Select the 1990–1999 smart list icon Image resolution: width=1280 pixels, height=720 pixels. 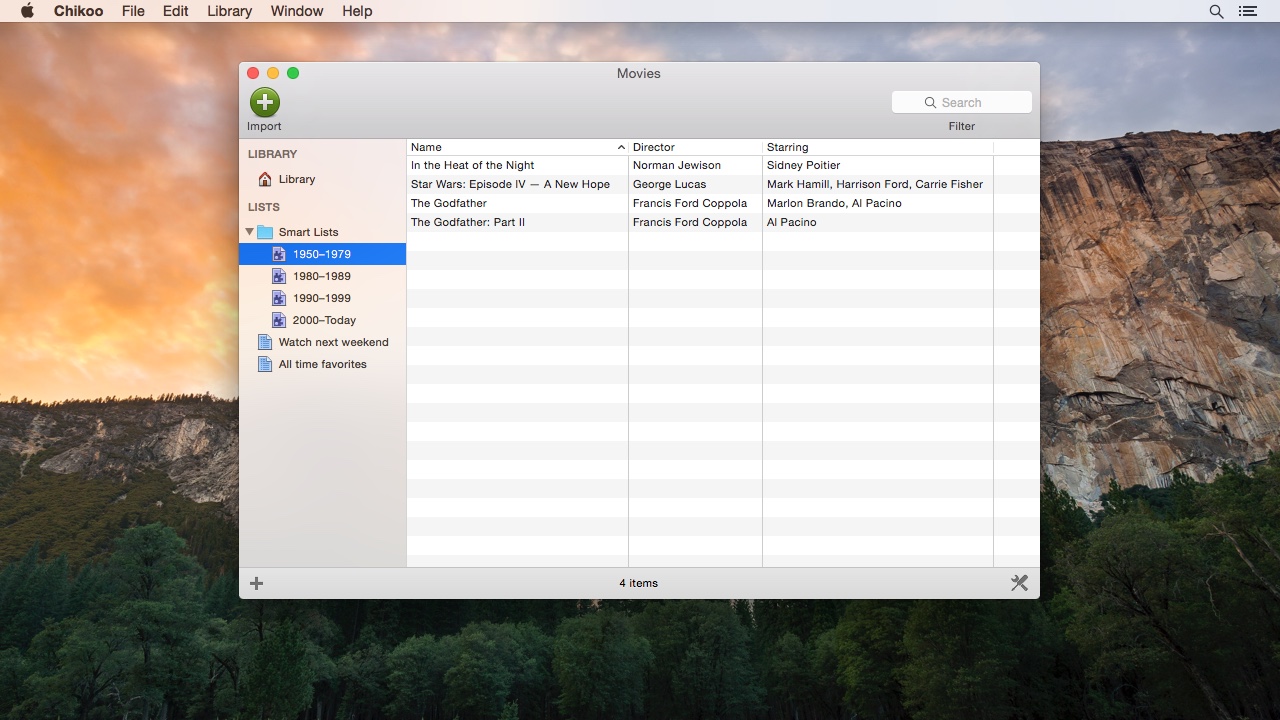[x=278, y=298]
